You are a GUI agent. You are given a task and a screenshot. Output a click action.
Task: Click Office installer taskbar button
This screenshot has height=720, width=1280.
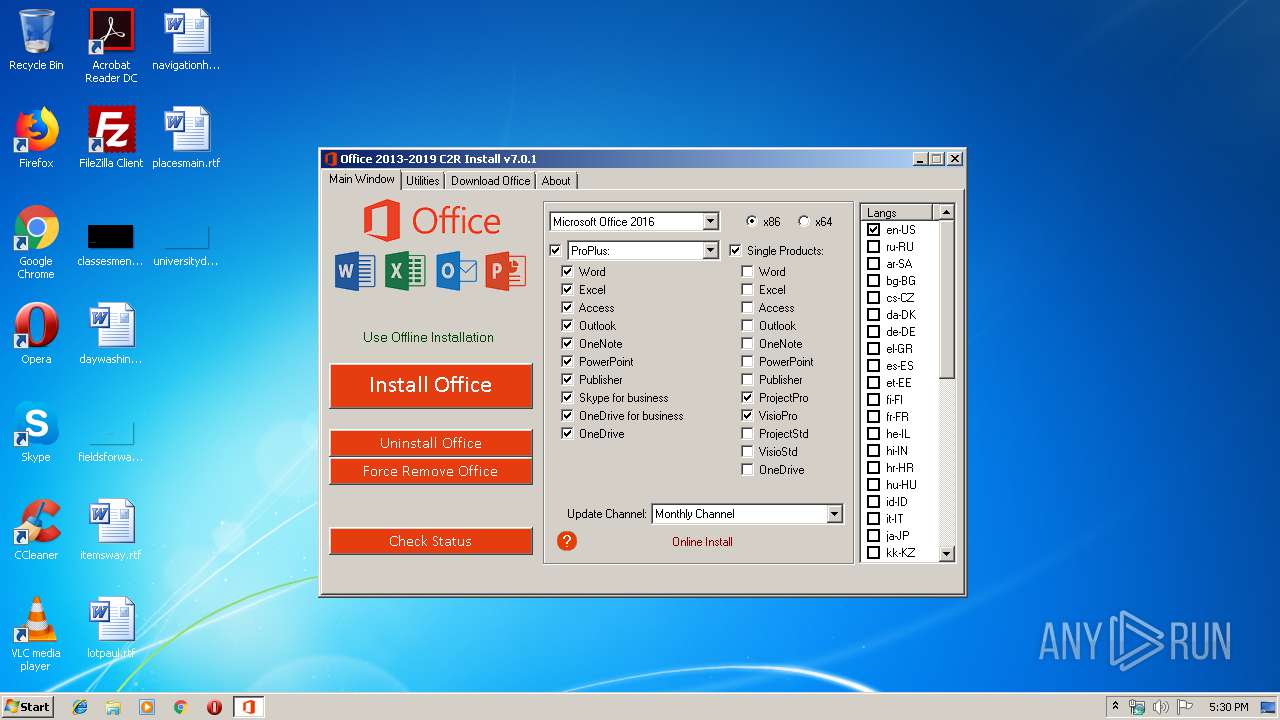249,707
